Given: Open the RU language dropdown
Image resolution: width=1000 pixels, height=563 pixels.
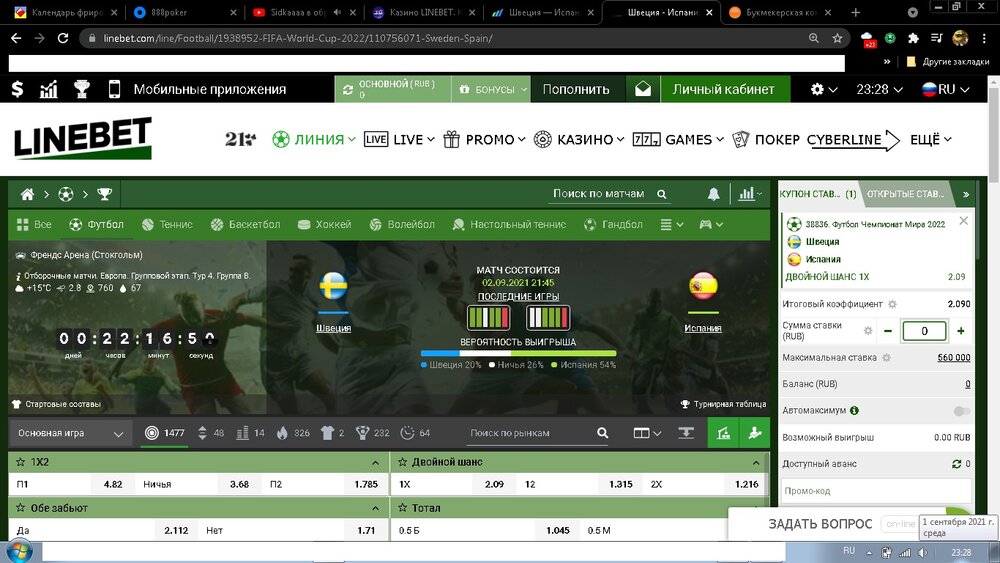Looking at the screenshot, I should (946, 89).
